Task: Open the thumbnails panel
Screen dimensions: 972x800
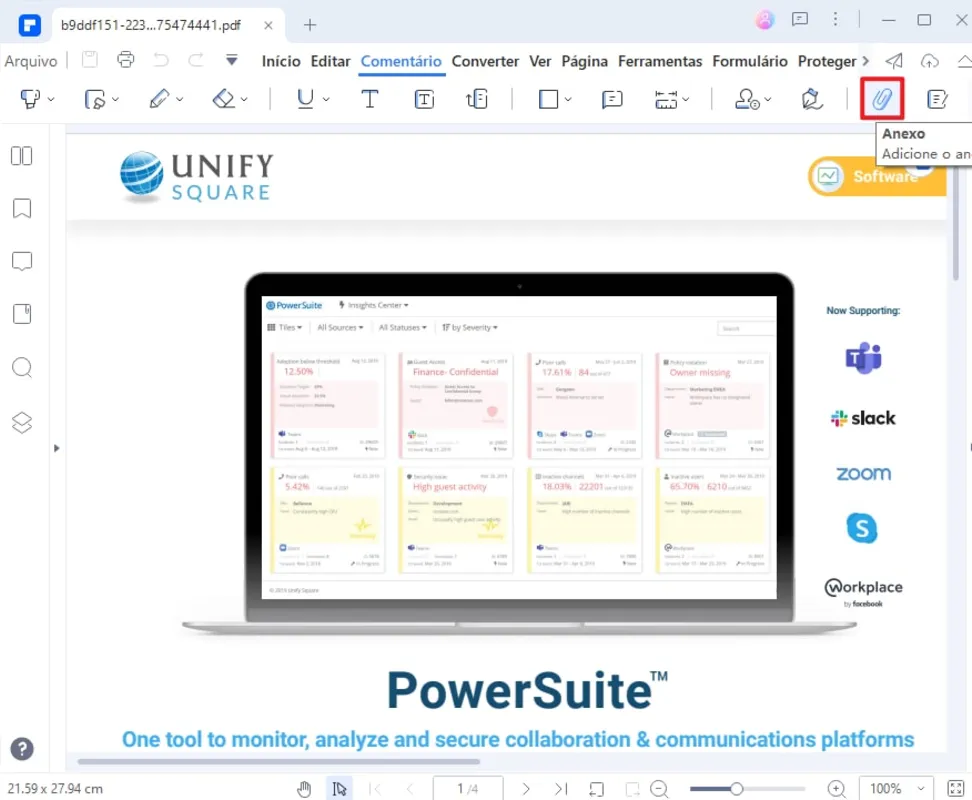Action: [22, 156]
